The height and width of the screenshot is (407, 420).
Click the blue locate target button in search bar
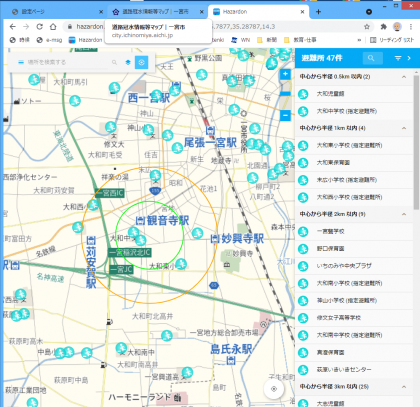[141, 62]
